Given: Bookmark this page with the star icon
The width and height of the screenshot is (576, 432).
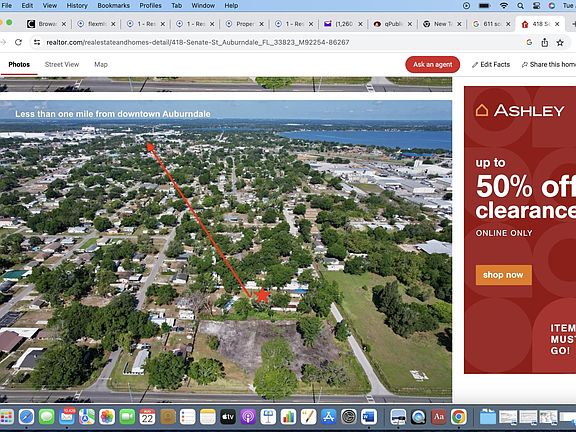Looking at the screenshot, I should [x=560, y=43].
